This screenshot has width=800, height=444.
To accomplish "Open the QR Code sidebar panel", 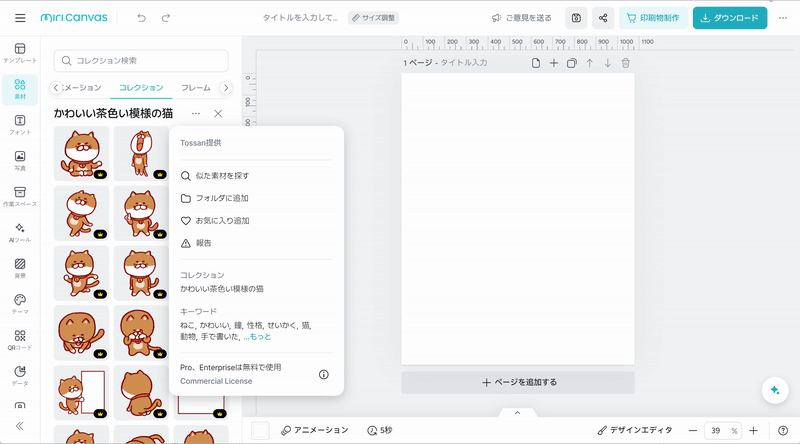I will pos(20,340).
